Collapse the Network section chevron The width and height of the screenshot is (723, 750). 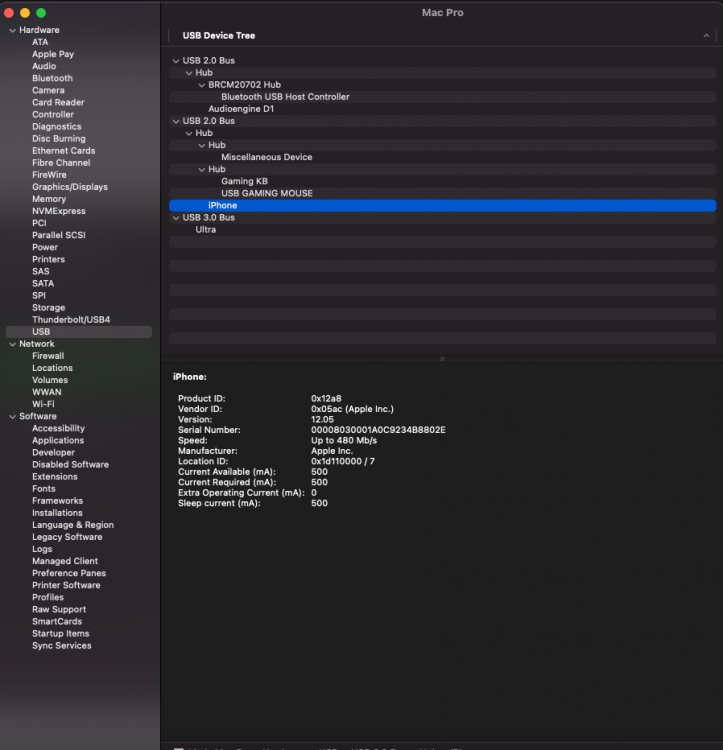click(12, 344)
